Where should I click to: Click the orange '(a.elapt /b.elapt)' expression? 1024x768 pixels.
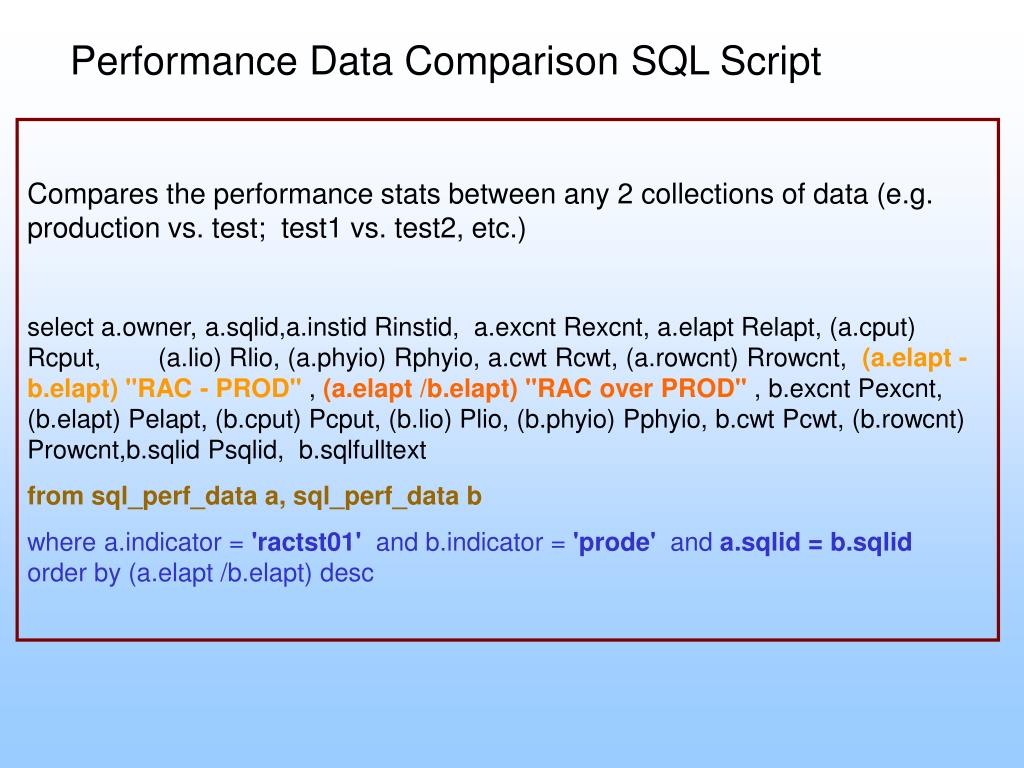[420, 388]
